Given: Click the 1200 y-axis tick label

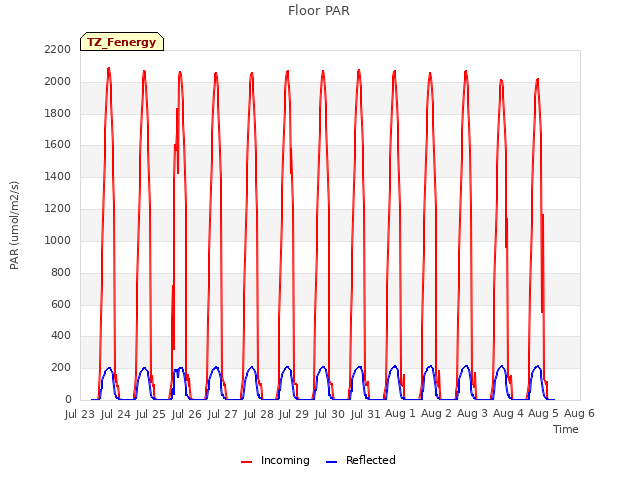Looking at the screenshot, I should tap(58, 209).
